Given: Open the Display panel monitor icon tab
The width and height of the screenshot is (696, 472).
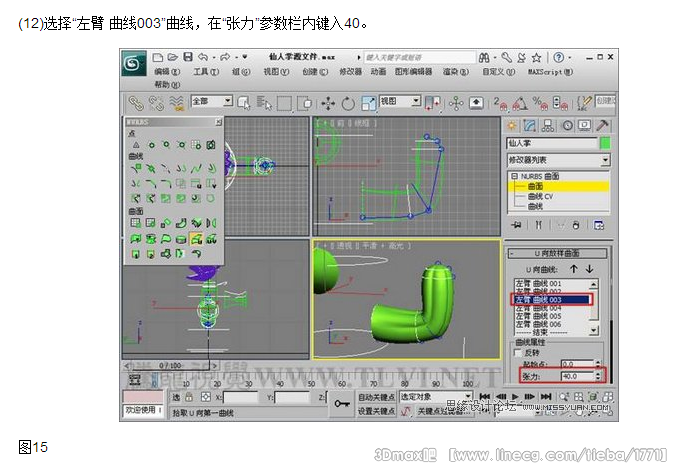Looking at the screenshot, I should click(x=585, y=126).
